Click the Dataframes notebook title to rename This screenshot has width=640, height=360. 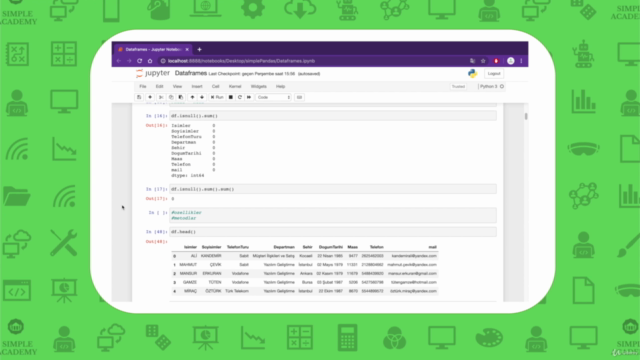(191, 73)
